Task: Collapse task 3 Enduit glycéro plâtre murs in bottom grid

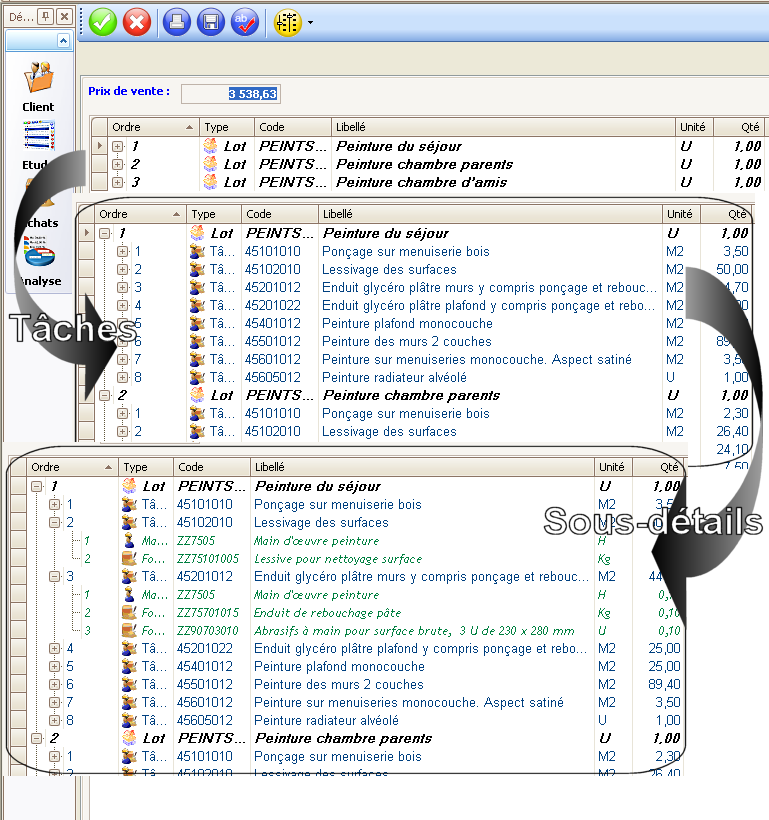Action: coord(54,576)
